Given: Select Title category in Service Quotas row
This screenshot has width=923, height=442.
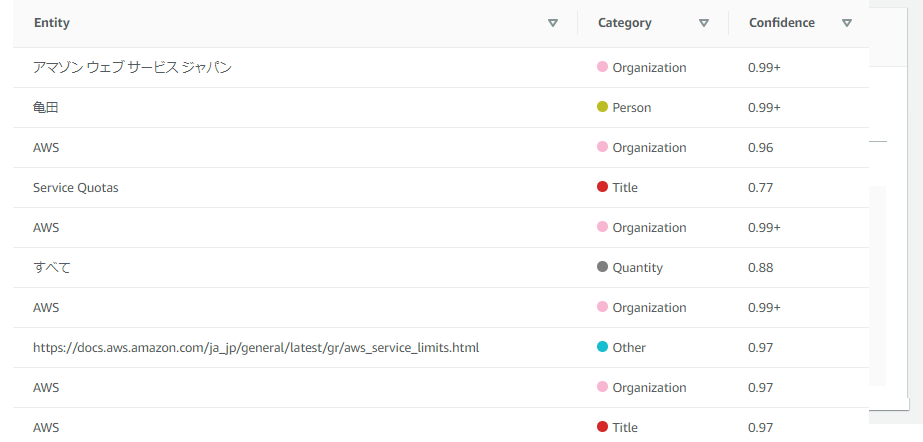Looking at the screenshot, I should coord(625,188).
